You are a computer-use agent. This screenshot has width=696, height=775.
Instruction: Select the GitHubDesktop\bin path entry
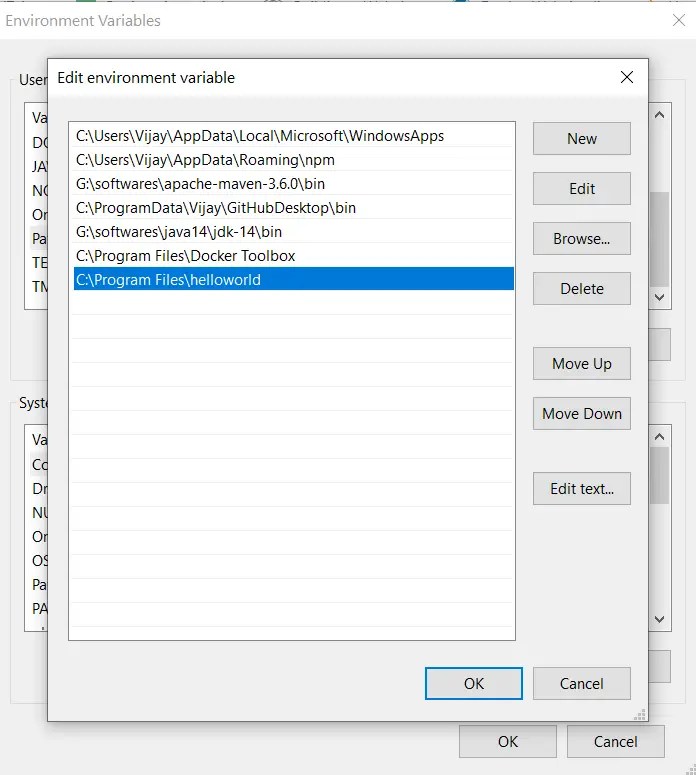pos(216,208)
